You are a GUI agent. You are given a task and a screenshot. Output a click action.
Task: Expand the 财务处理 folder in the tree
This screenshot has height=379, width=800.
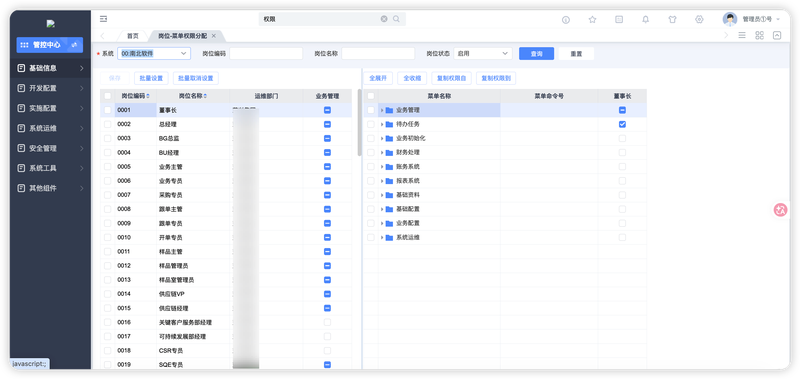coord(382,153)
